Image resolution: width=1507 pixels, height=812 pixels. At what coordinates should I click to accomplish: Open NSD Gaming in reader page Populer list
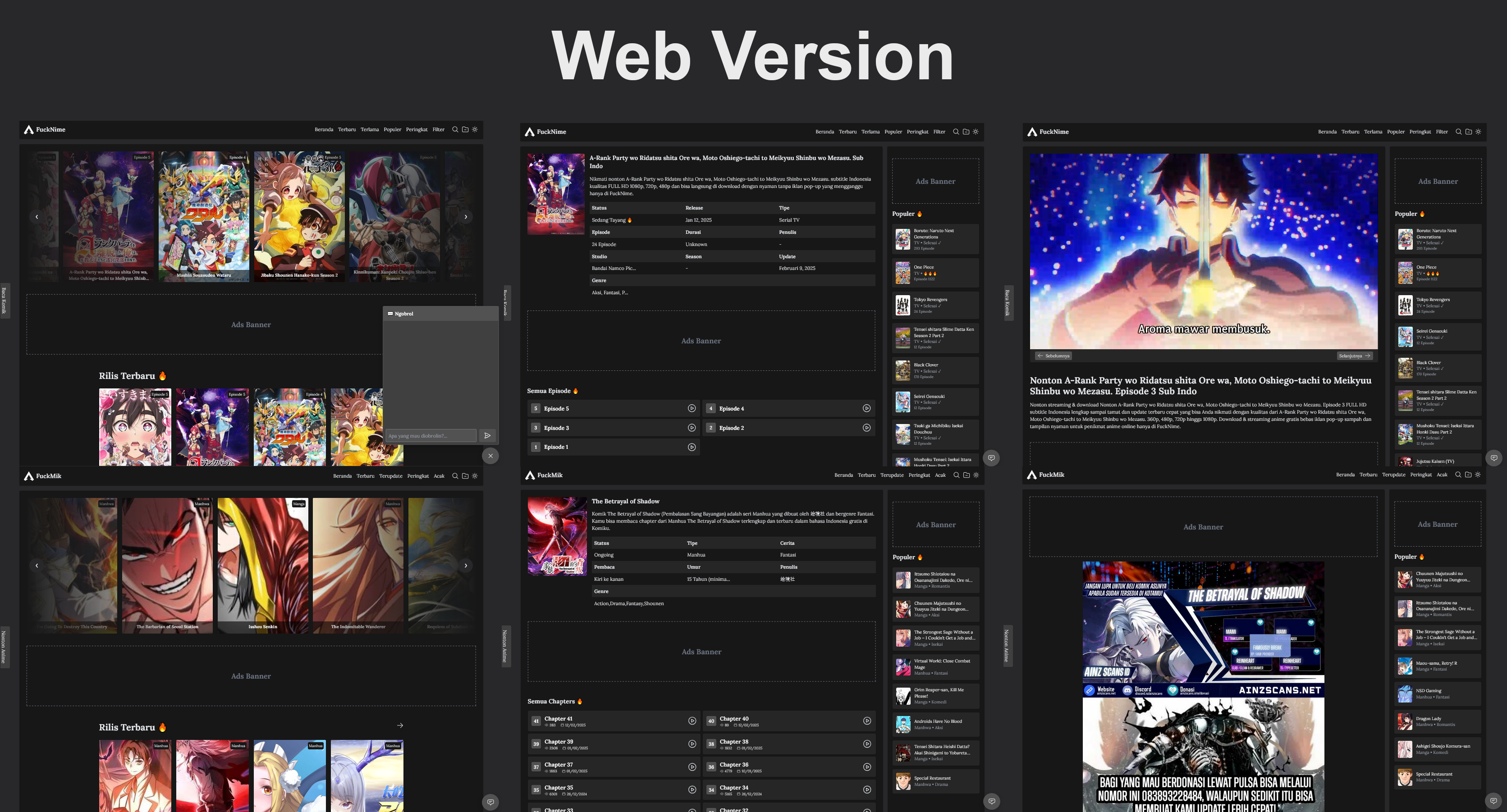tap(1438, 693)
